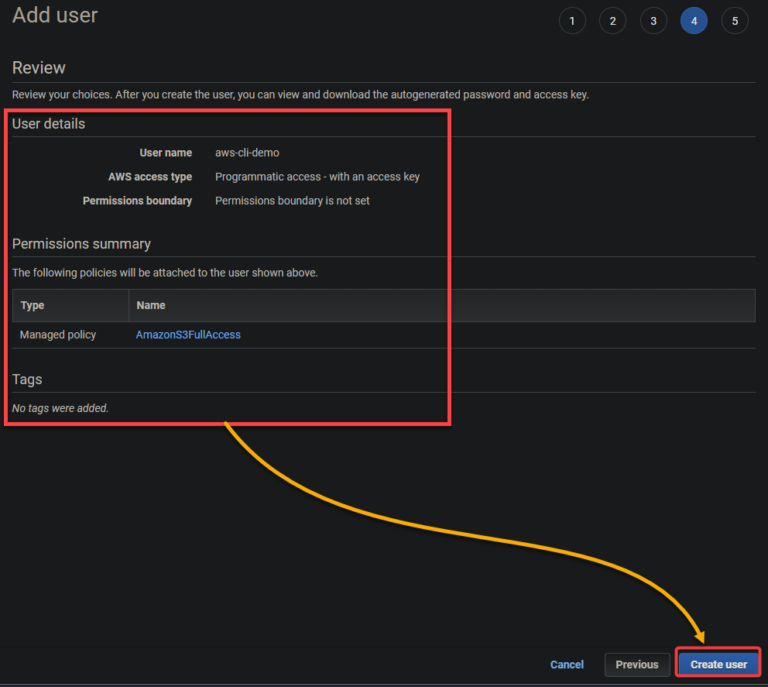Click the 'Permissions boundary' label
Image resolution: width=768 pixels, height=687 pixels.
point(137,201)
